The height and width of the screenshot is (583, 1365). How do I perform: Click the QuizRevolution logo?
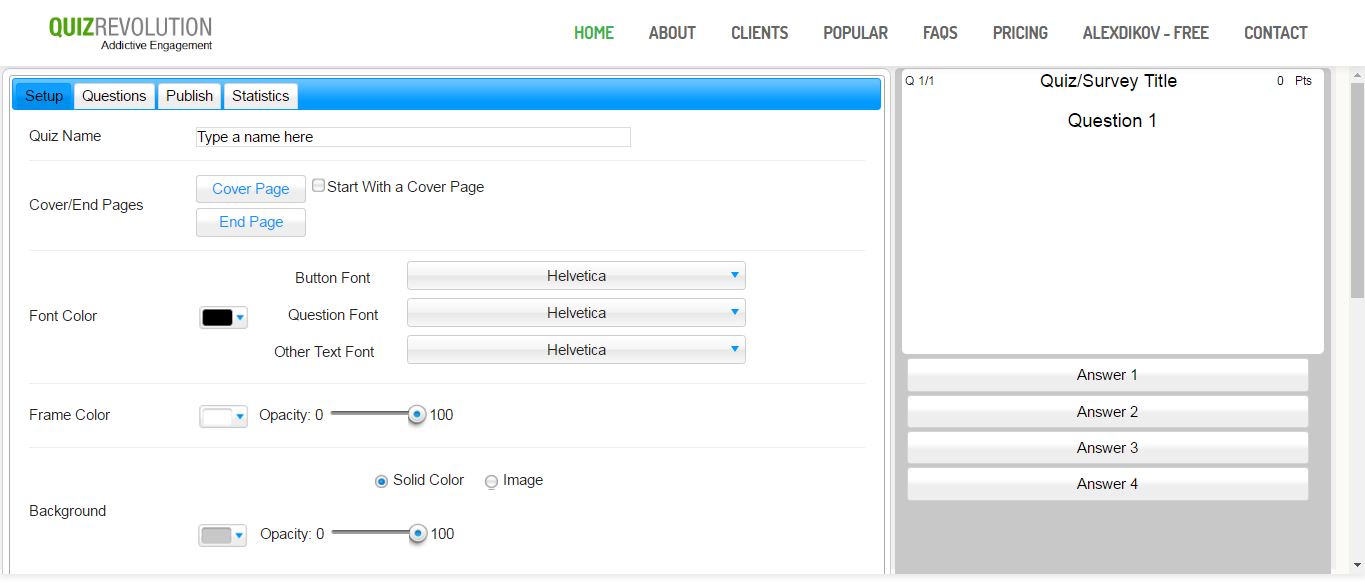pyautogui.click(x=131, y=33)
